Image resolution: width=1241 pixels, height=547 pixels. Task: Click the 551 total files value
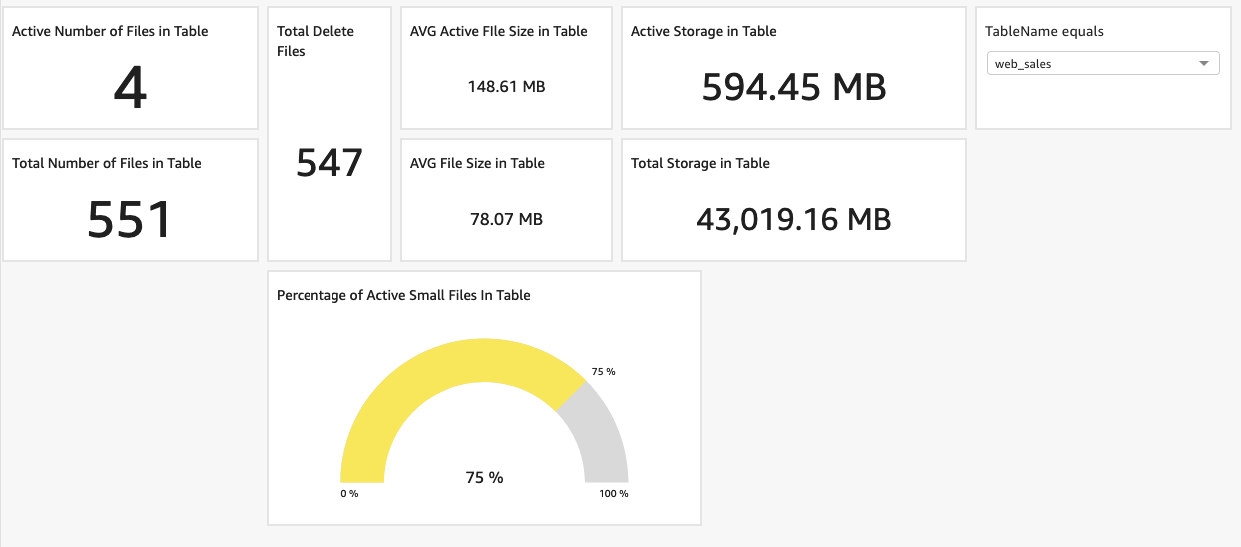point(130,220)
